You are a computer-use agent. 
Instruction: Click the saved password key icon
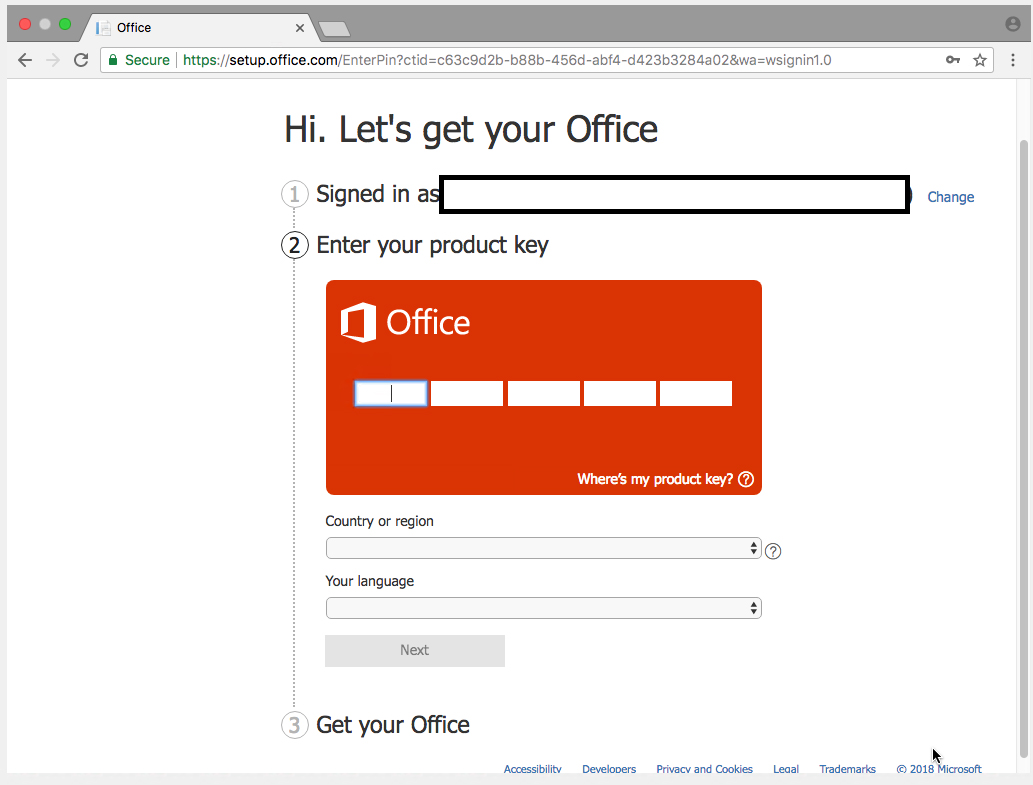click(953, 60)
